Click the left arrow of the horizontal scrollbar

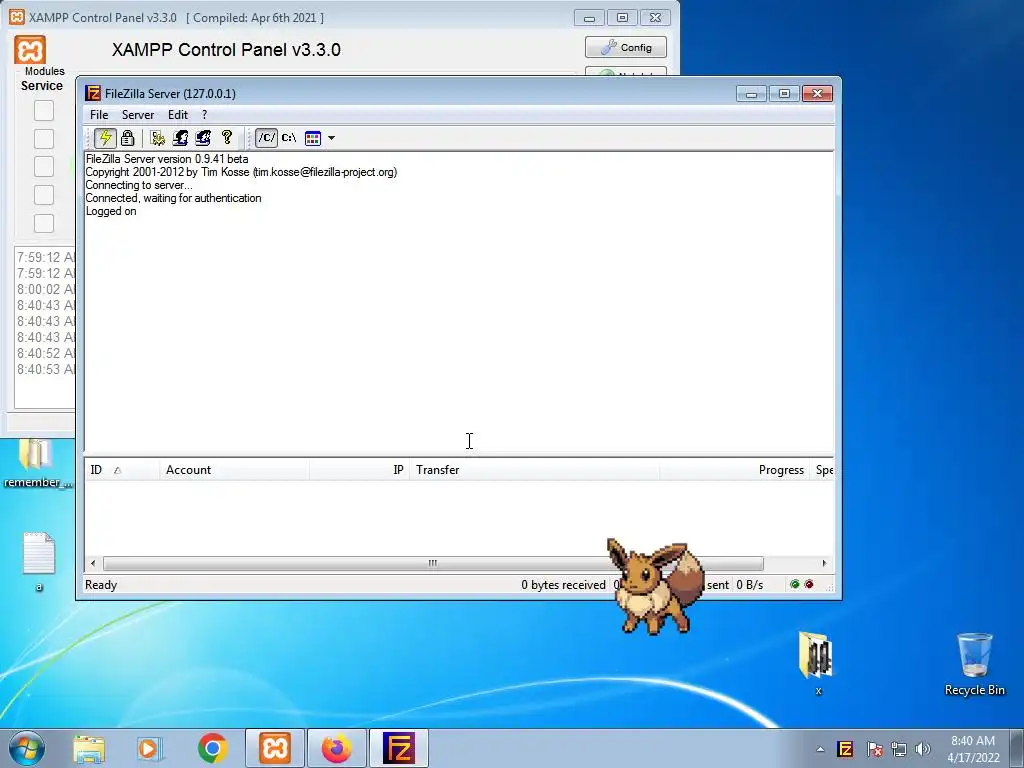pyautogui.click(x=93, y=563)
